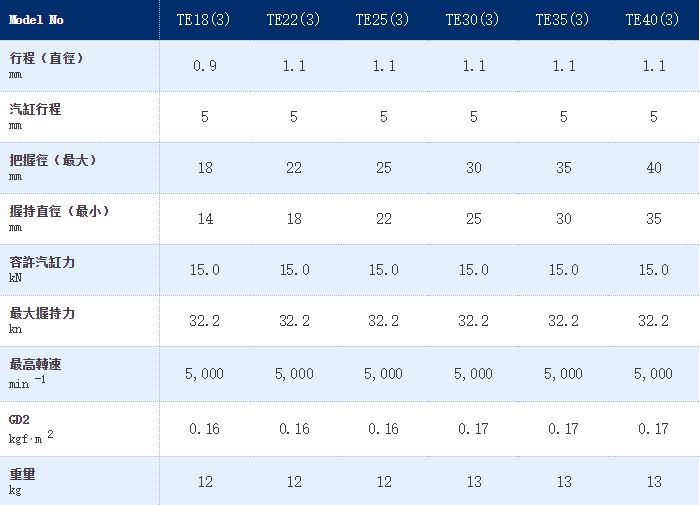Click the 14 min grip value for TE18(3)
700x505 pixels.
(205, 219)
